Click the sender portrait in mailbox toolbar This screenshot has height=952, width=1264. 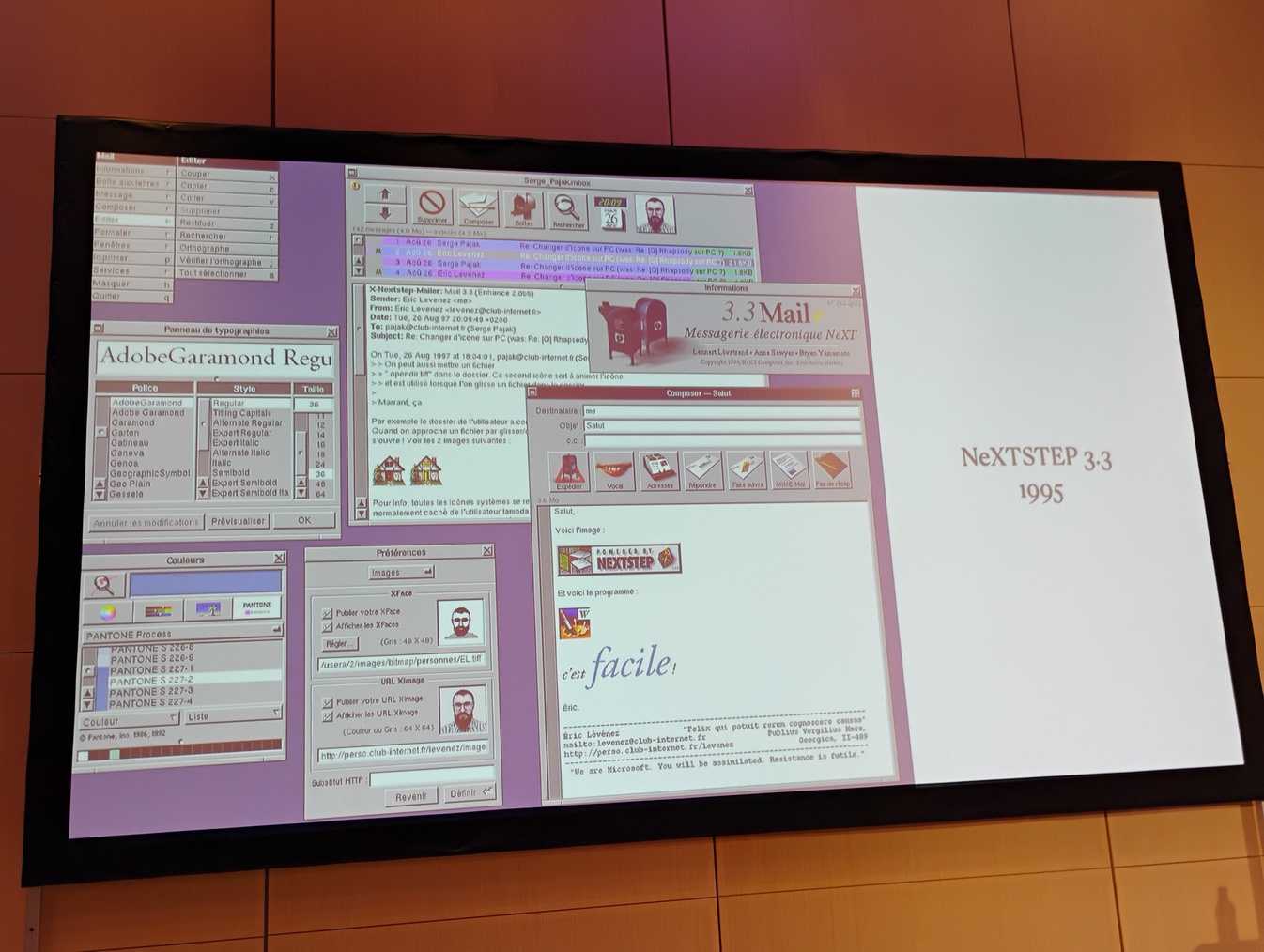tap(655, 215)
